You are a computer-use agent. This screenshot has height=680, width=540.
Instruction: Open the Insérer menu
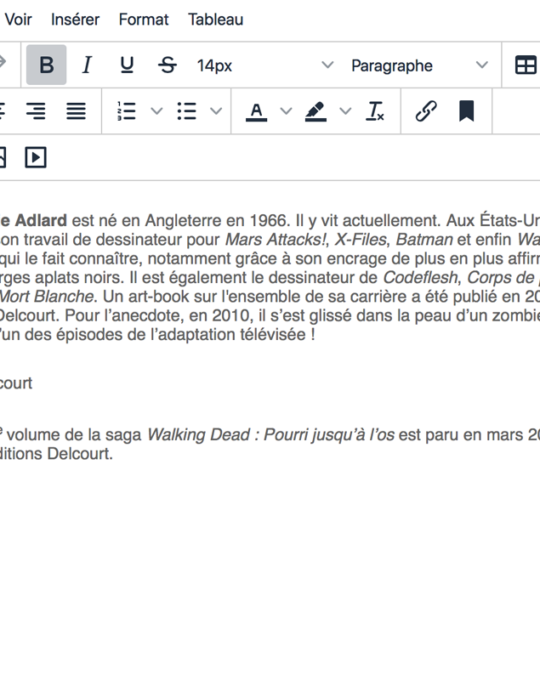pyautogui.click(x=75, y=20)
